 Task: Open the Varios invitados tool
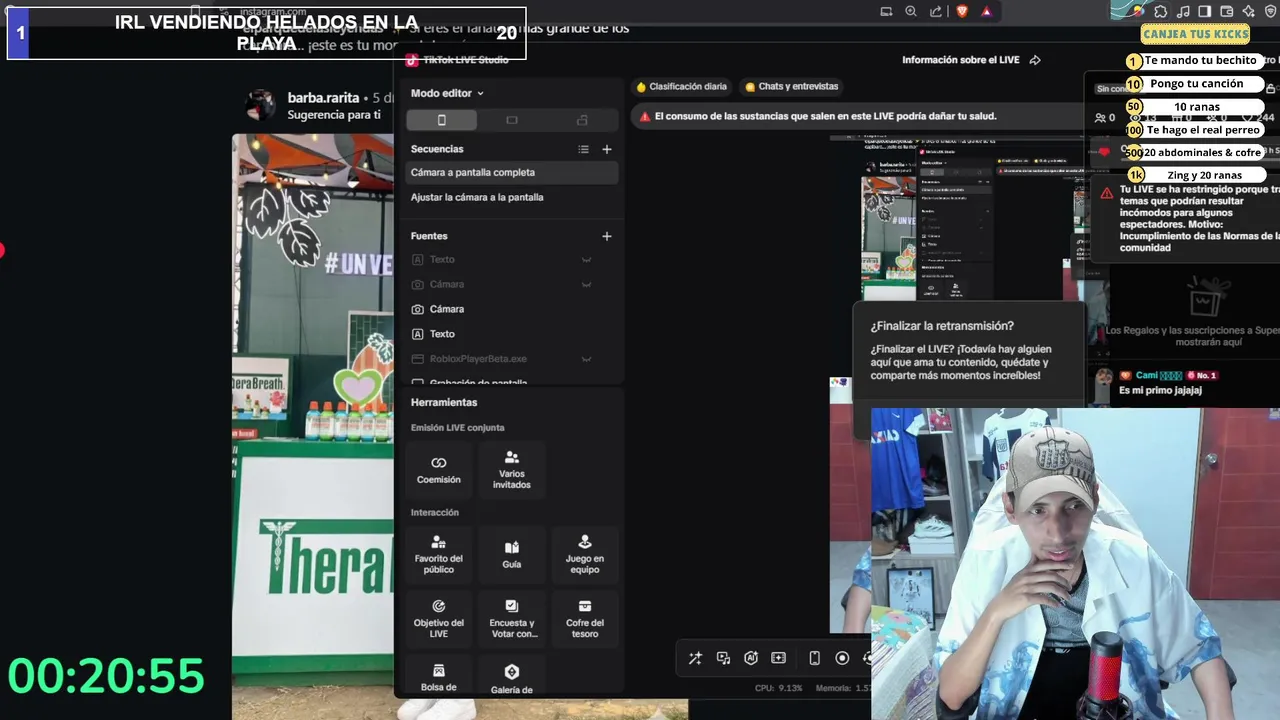point(511,470)
